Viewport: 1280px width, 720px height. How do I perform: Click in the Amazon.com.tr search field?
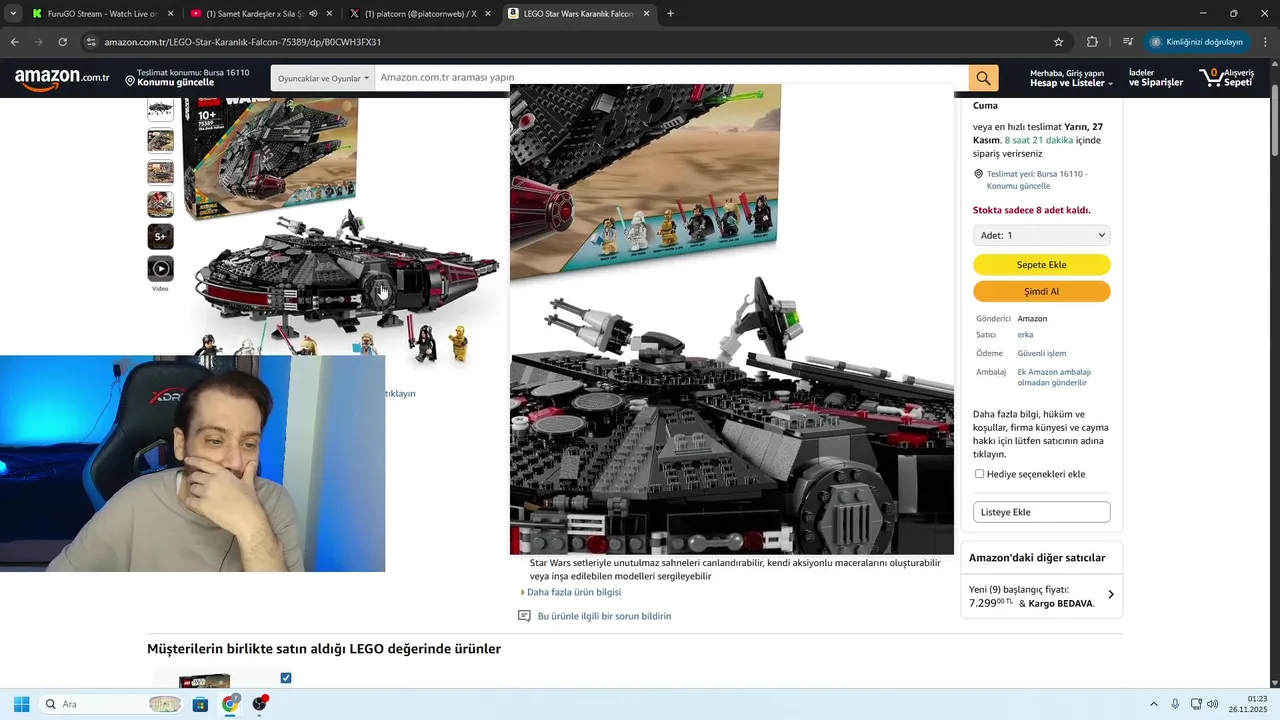(x=671, y=78)
